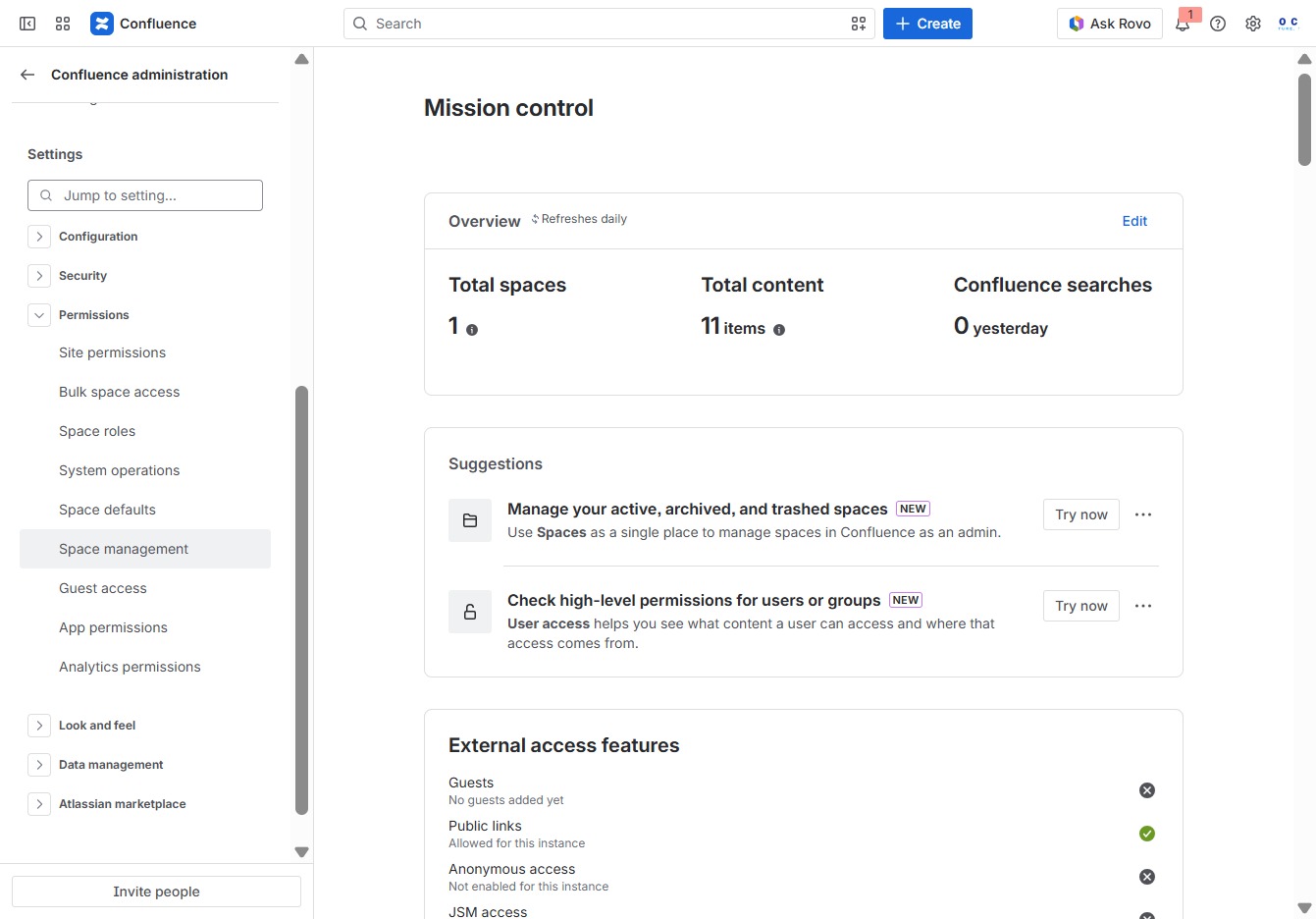Click the Ask Rovo button

pyautogui.click(x=1110, y=24)
